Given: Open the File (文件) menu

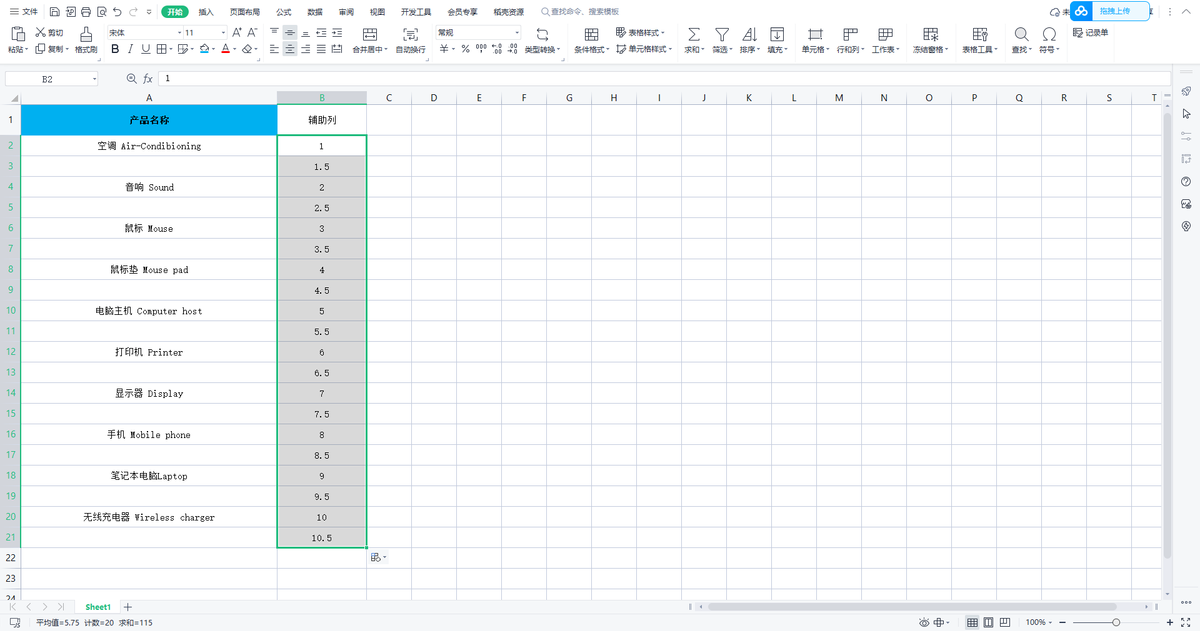Looking at the screenshot, I should [24, 12].
